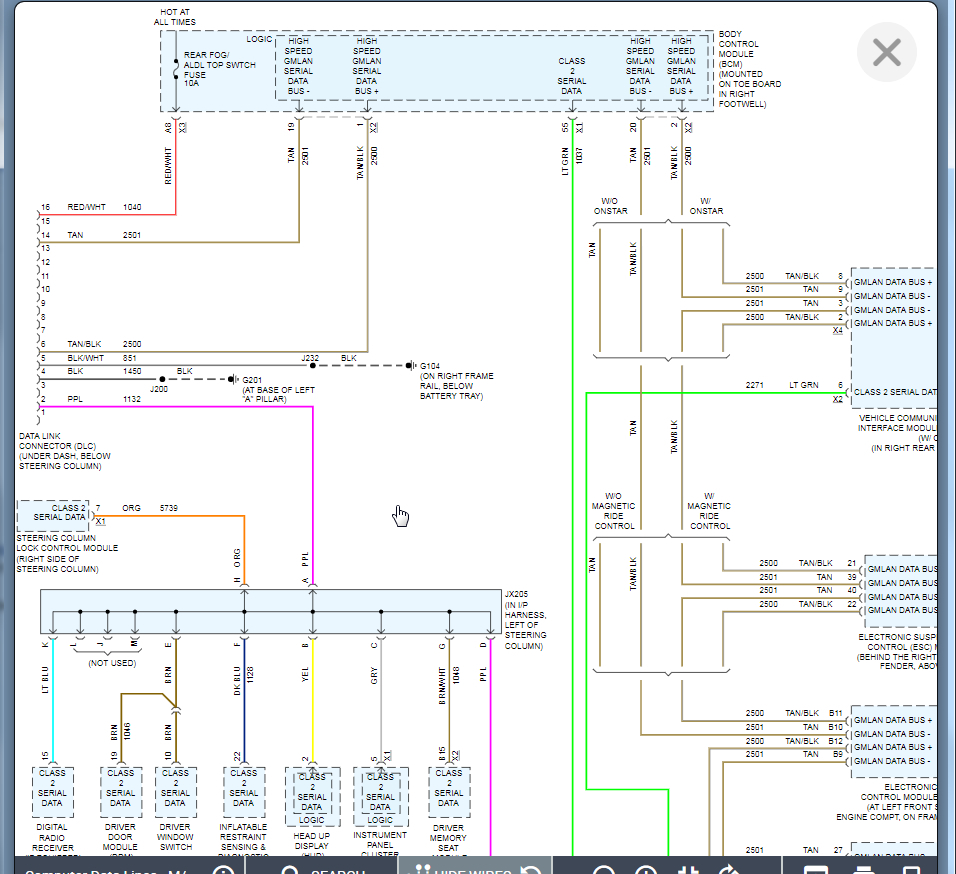Select the cyan LT BLU wire
The height and width of the screenshot is (874, 956).
tap(53, 700)
